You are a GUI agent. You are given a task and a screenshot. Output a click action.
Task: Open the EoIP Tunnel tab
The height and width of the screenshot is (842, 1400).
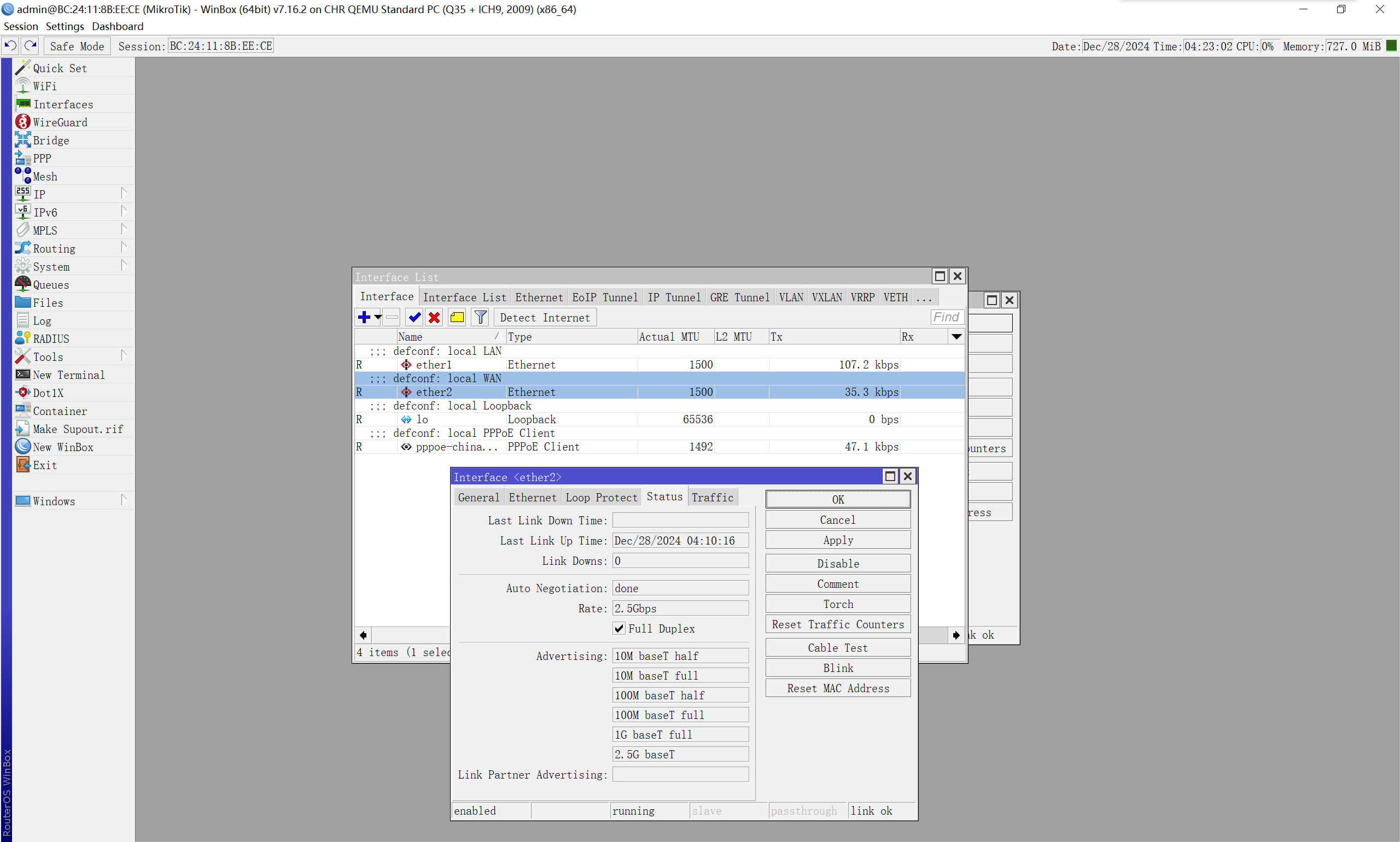coord(605,298)
